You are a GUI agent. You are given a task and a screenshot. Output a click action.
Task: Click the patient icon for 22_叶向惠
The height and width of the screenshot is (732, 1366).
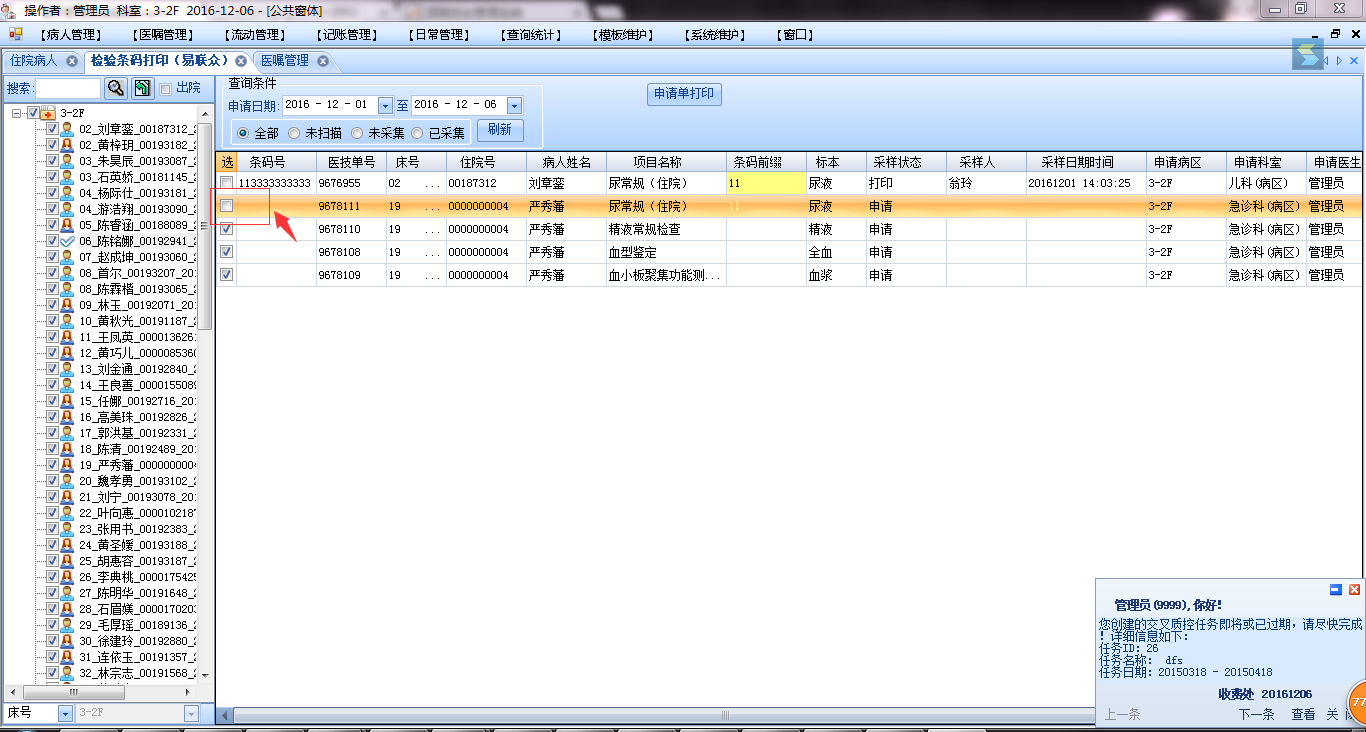tap(67, 513)
